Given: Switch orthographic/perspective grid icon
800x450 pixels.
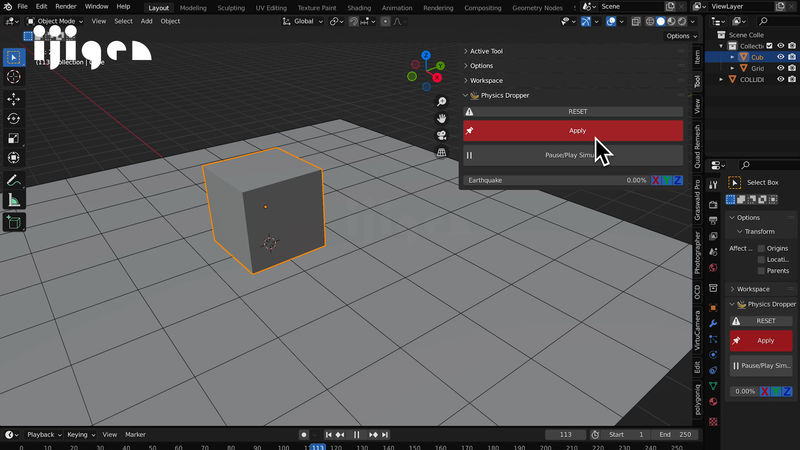Looking at the screenshot, I should click(x=441, y=152).
